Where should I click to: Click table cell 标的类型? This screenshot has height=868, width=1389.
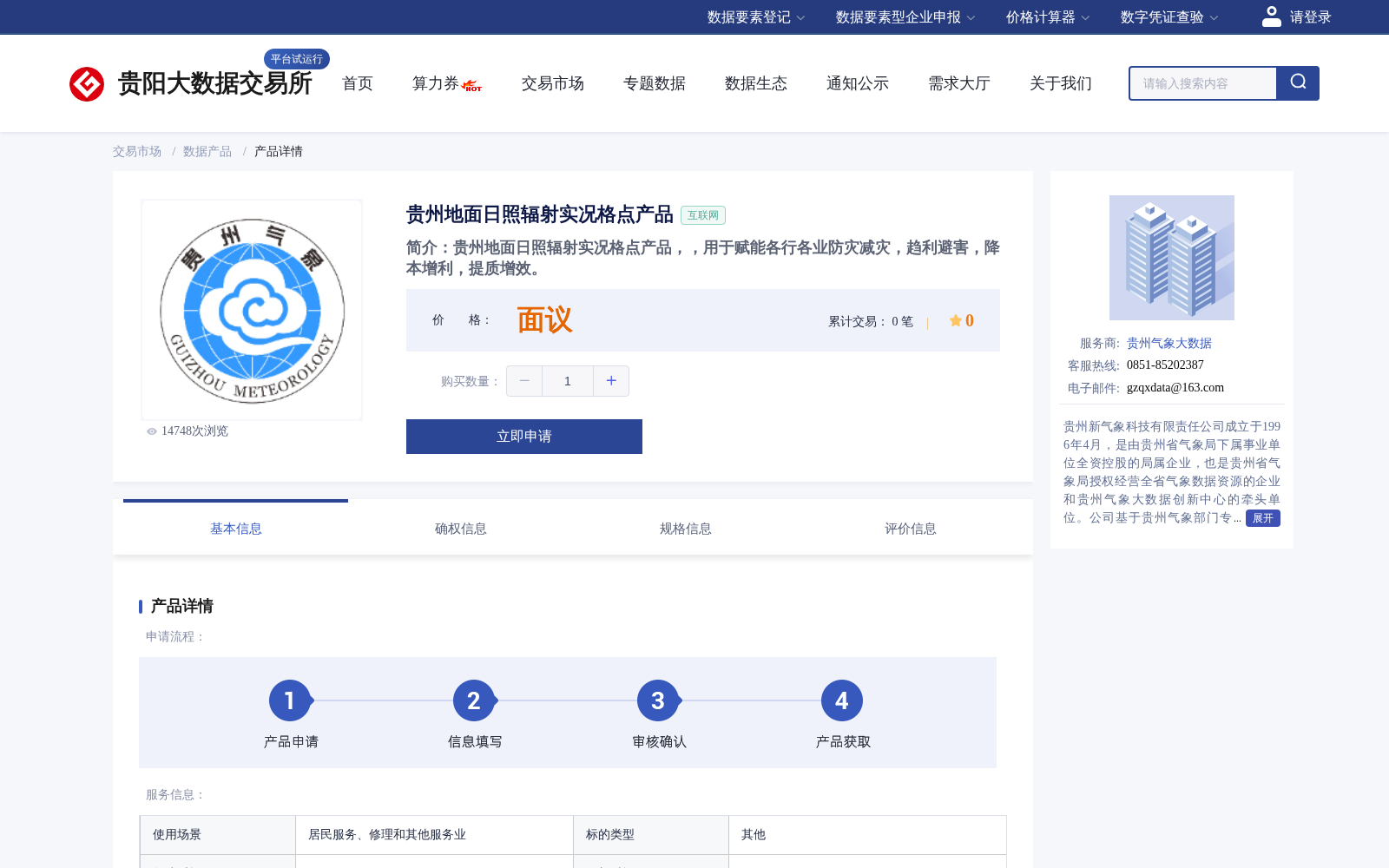651,835
